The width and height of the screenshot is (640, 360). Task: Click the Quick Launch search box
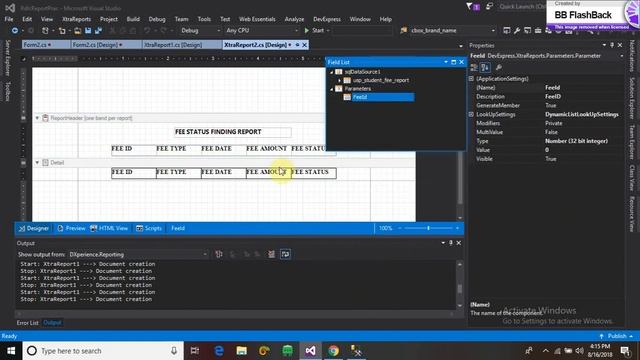click(x=521, y=7)
